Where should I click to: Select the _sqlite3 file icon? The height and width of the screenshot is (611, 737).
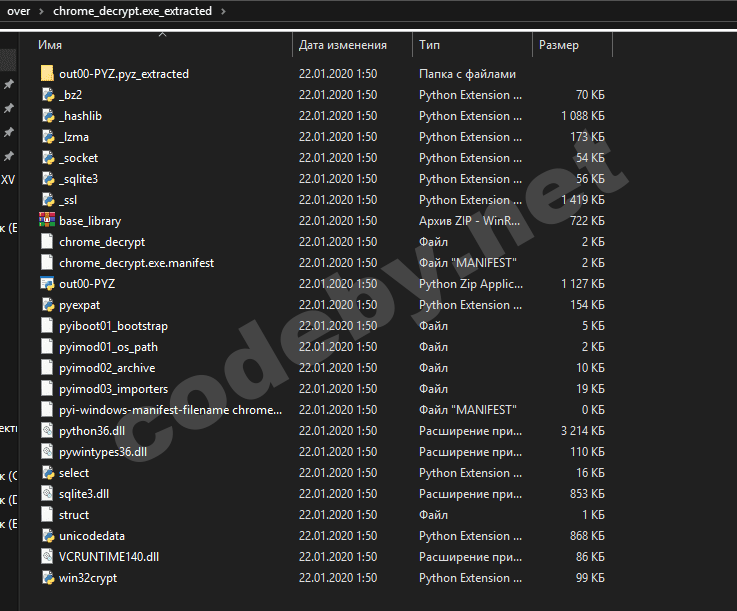(x=47, y=179)
